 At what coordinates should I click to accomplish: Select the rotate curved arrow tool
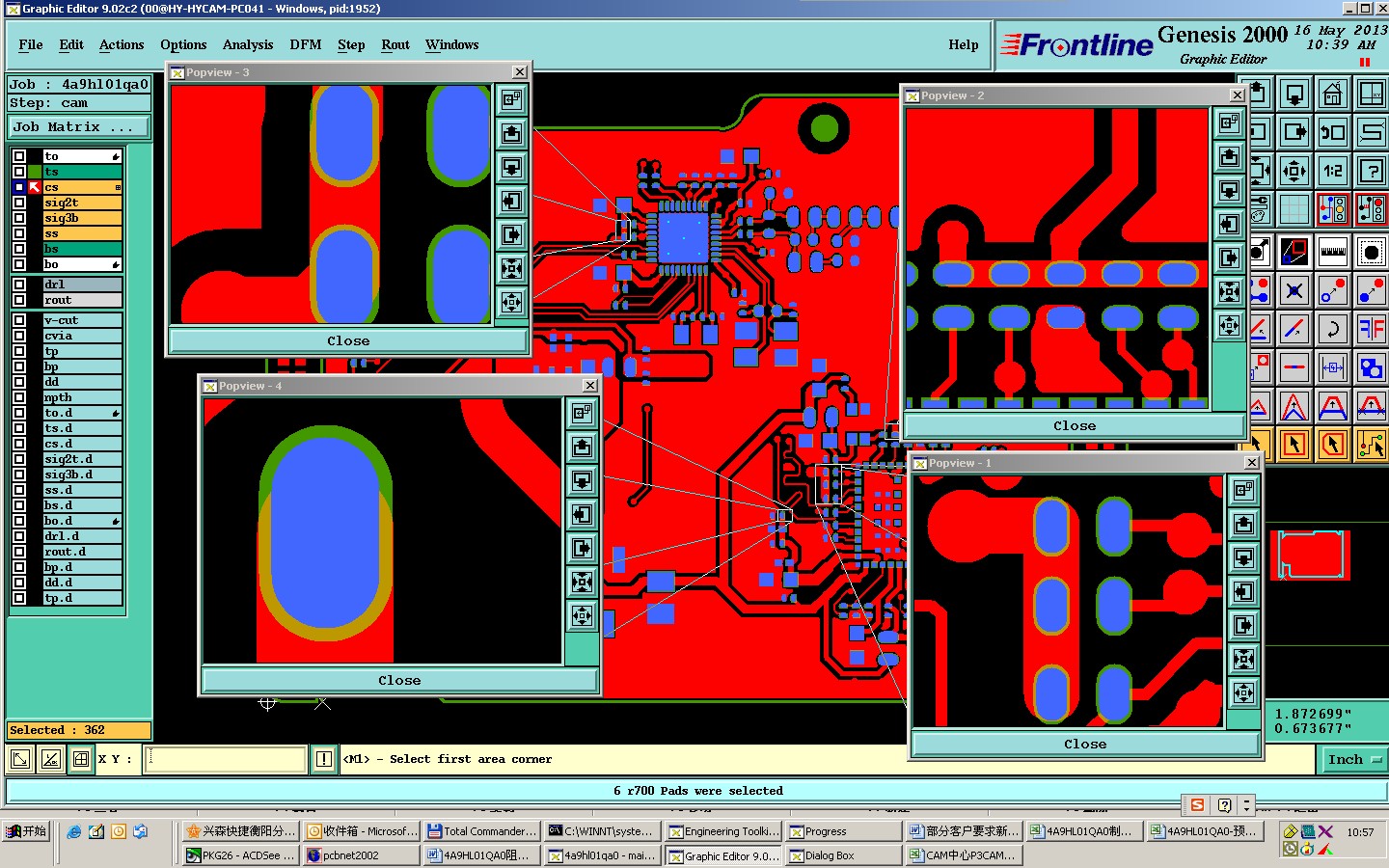click(x=1332, y=329)
